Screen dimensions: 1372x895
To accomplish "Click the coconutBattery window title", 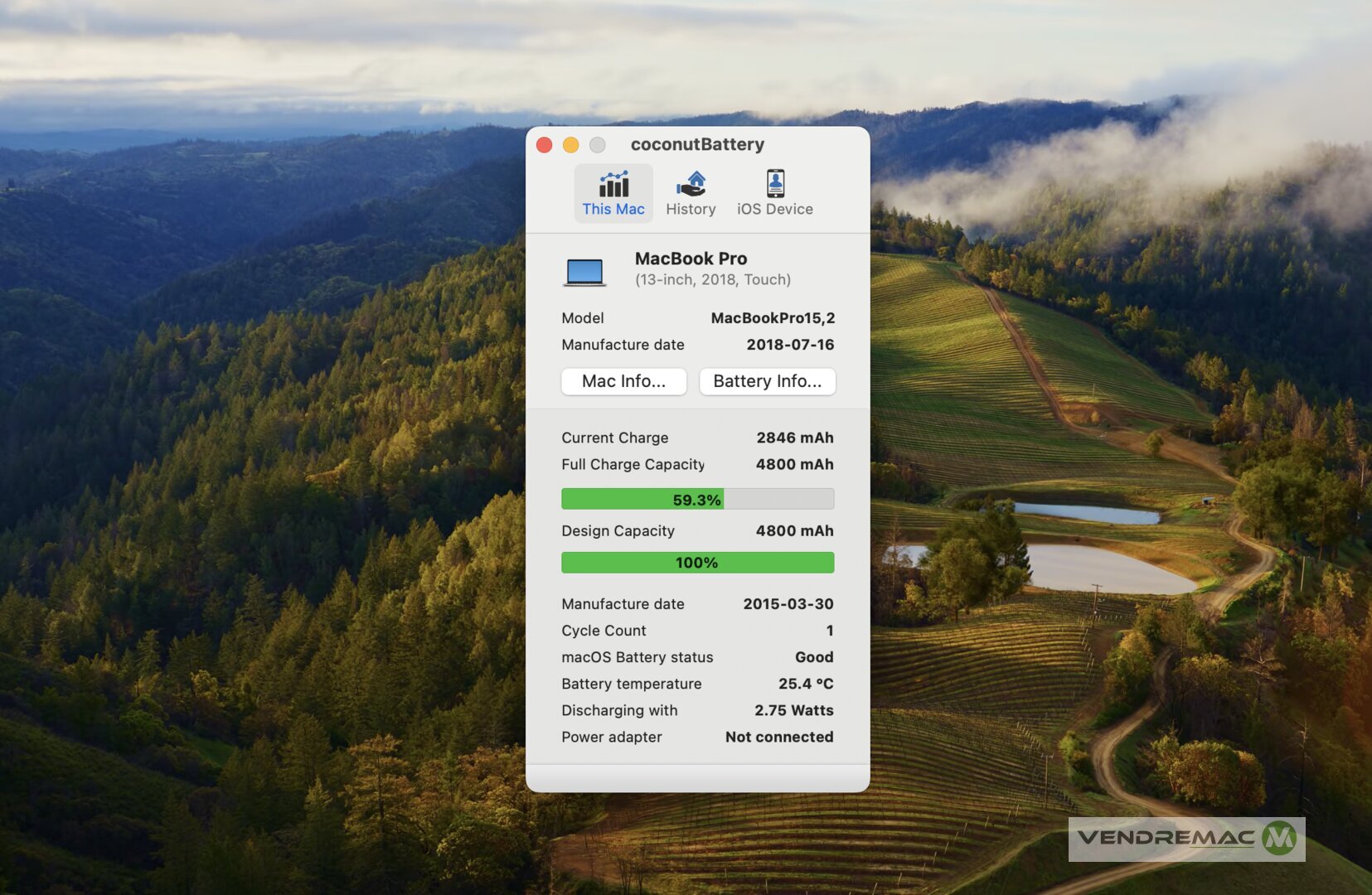I will point(697,144).
